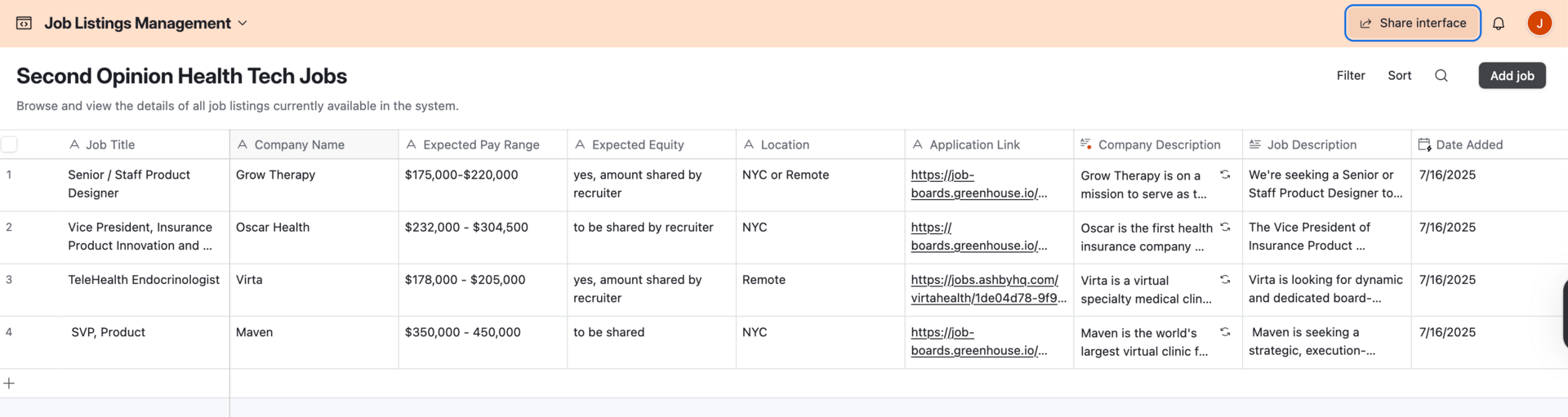The width and height of the screenshot is (1568, 417).
Task: Open Grow Therapy greenhouse application link
Action: point(979,184)
